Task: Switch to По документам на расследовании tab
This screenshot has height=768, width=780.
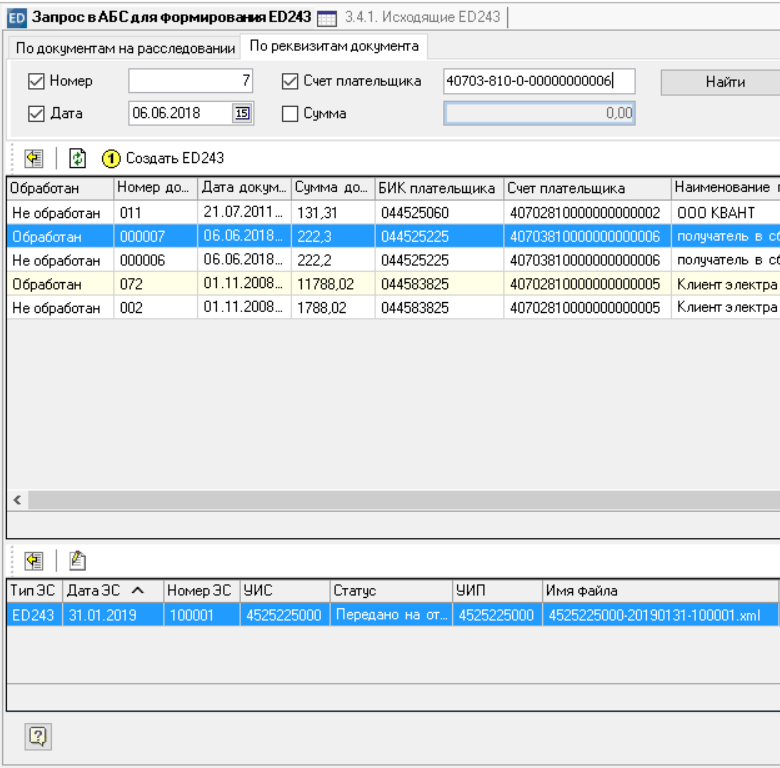Action: point(125,48)
